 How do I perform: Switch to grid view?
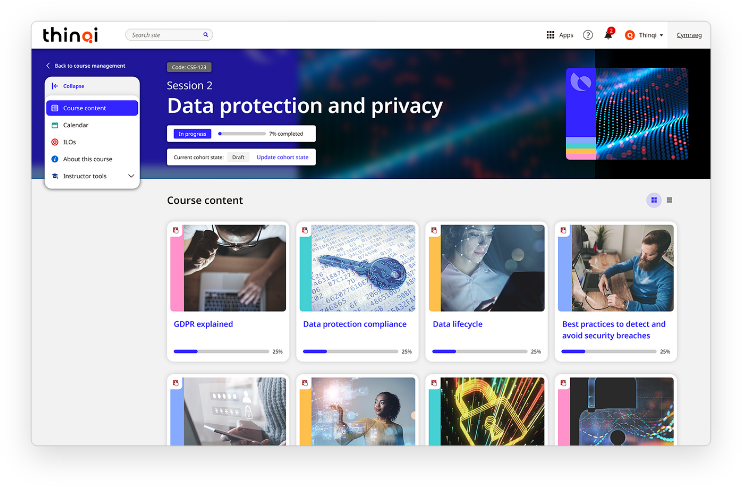click(x=654, y=200)
